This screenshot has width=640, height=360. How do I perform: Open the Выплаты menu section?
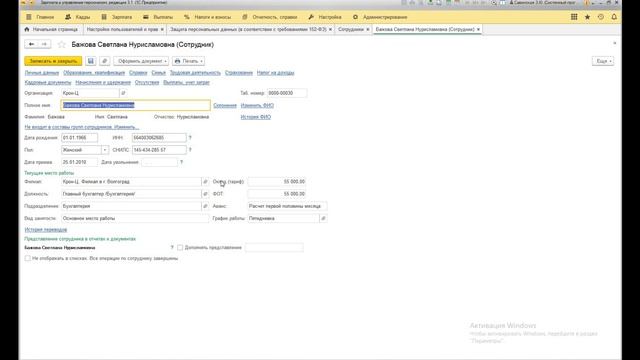(158, 17)
